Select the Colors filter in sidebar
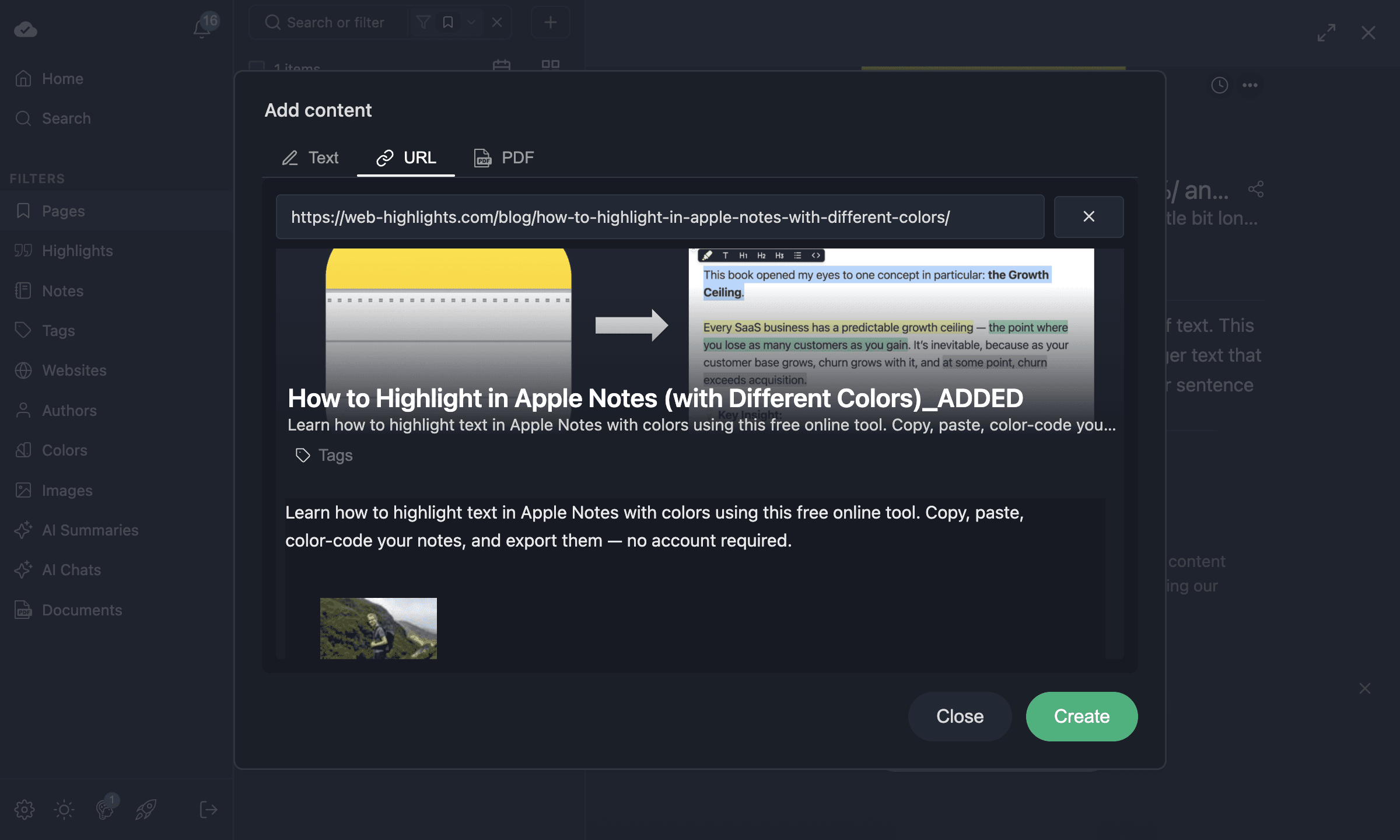1400x840 pixels. point(64,450)
